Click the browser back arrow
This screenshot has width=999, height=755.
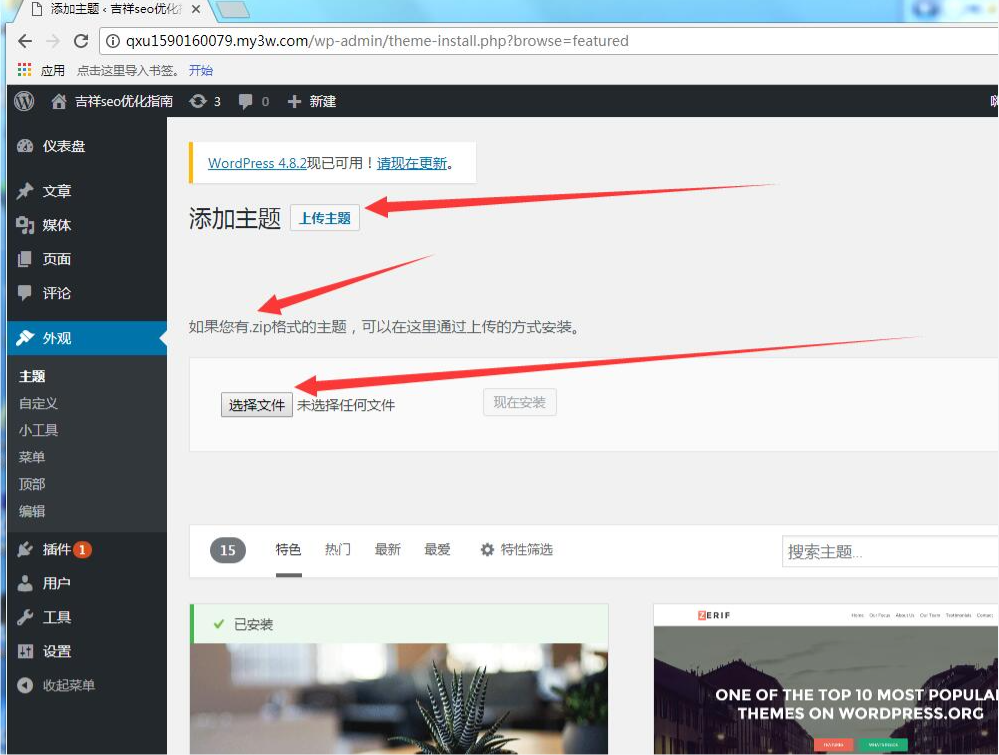point(25,41)
